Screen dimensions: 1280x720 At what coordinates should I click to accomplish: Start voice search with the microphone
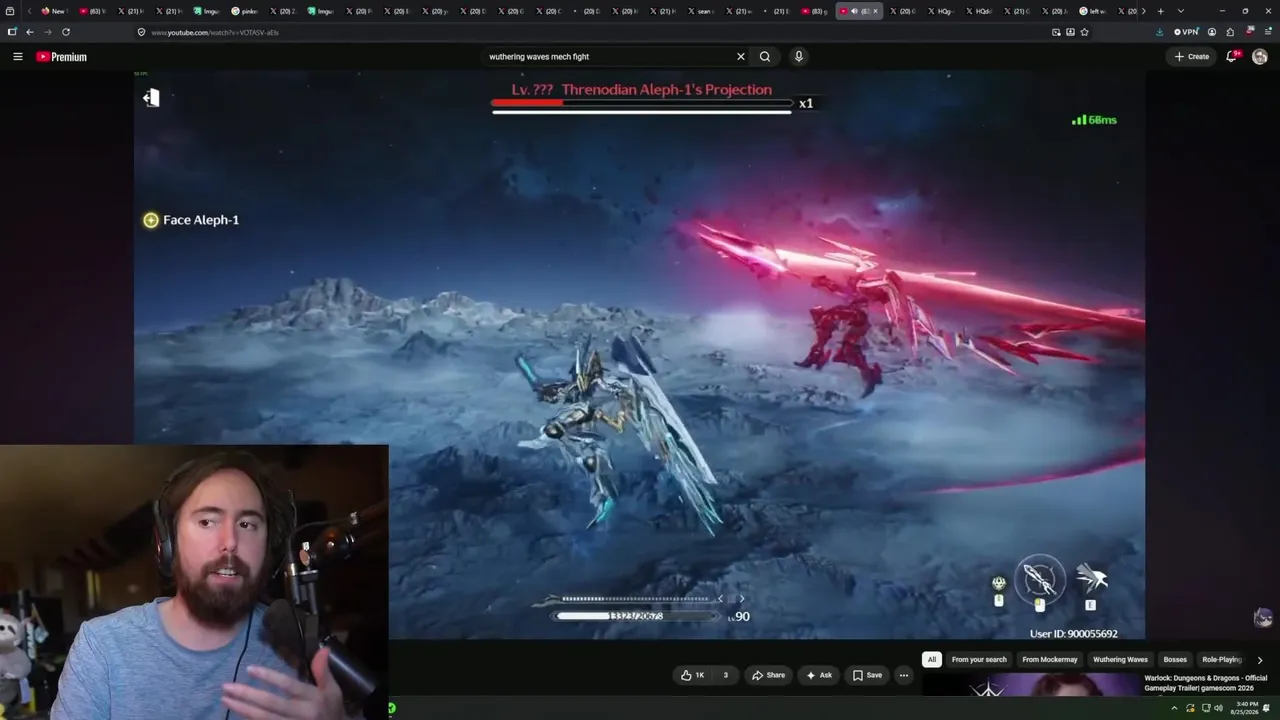click(x=798, y=57)
